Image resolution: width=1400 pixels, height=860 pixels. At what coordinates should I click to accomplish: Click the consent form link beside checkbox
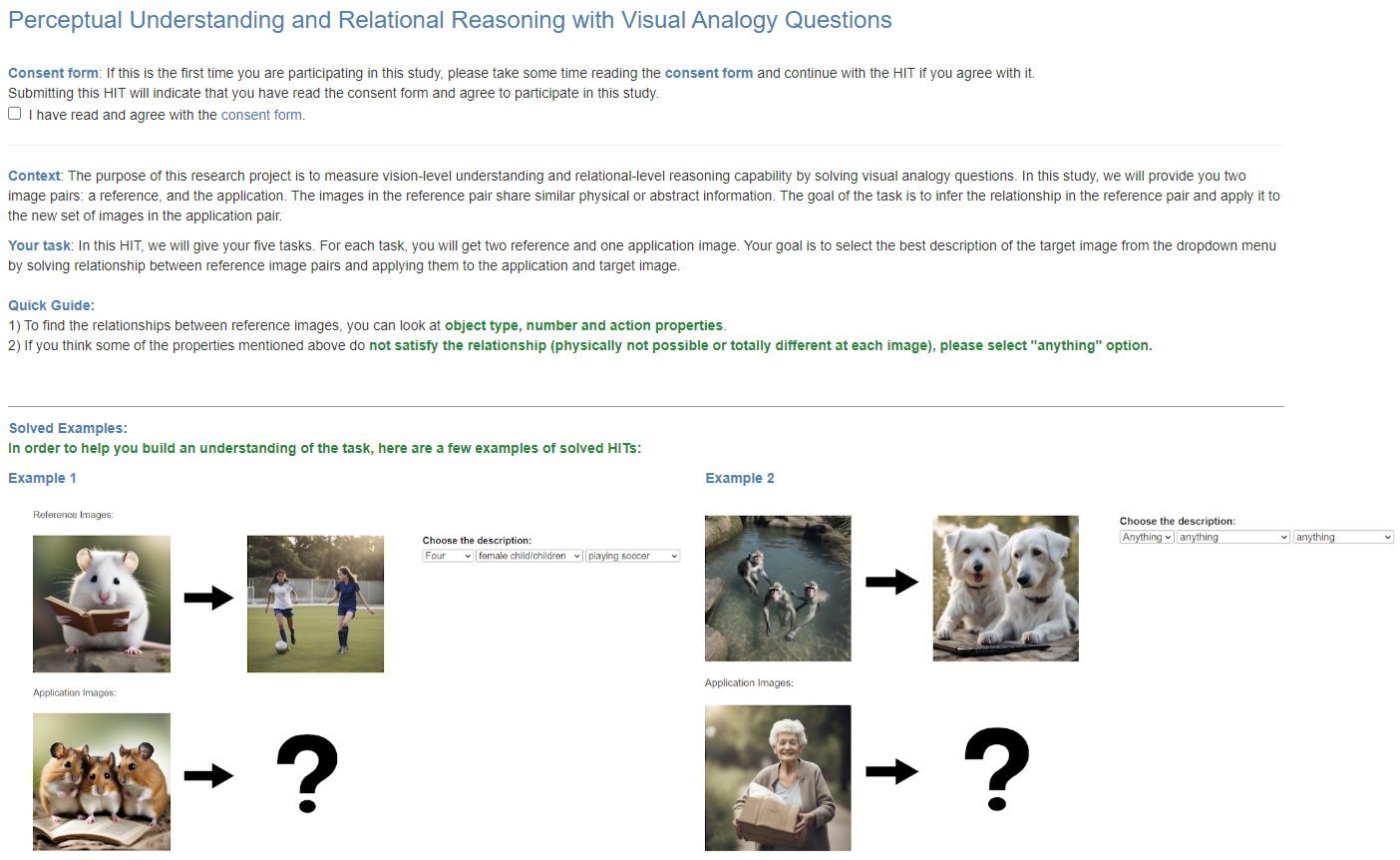click(261, 115)
